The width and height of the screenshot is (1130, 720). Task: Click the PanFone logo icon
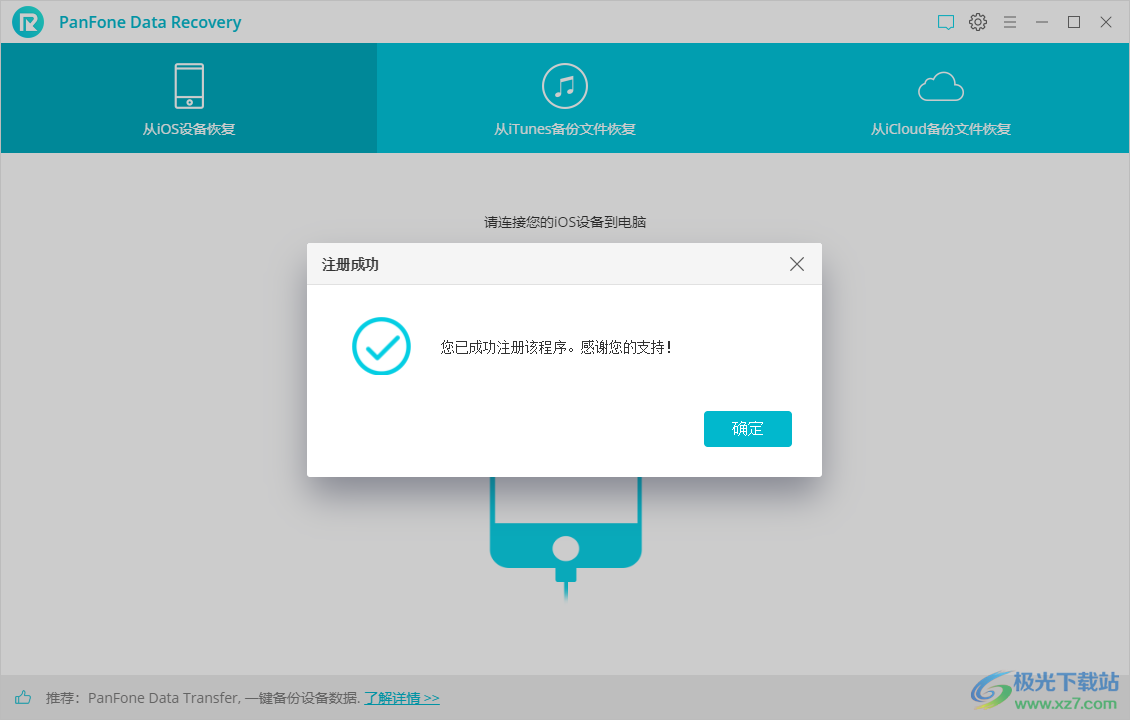pyautogui.click(x=28, y=22)
